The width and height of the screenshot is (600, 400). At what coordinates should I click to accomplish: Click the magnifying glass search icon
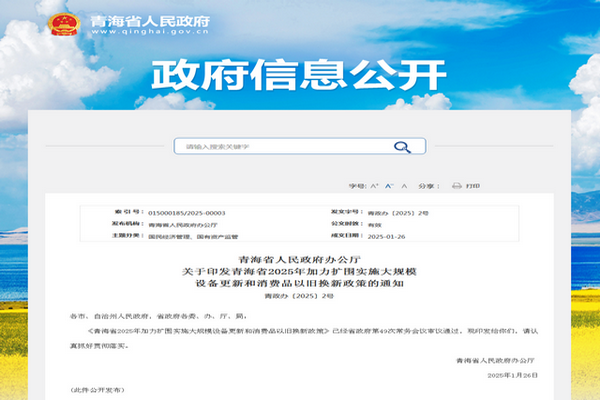402,147
